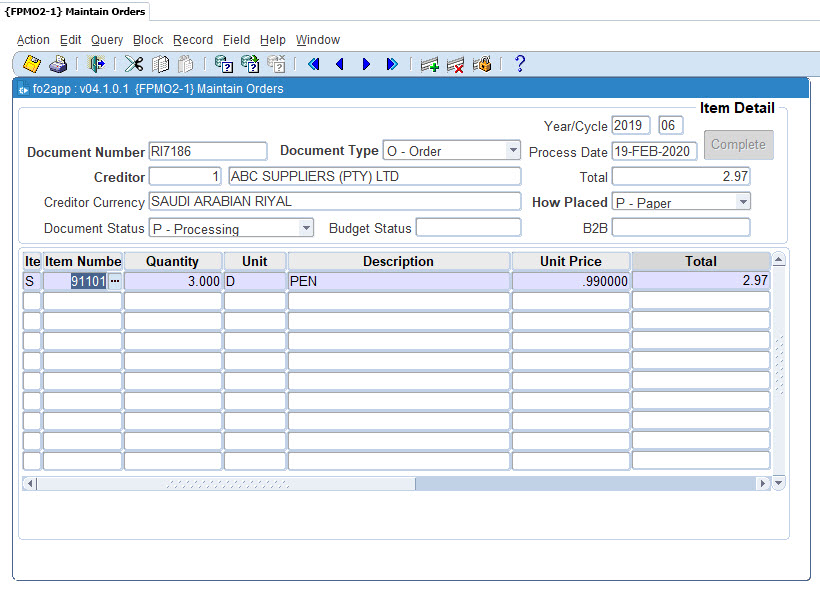Select the Cut (scissors) toolbar icon
The width and height of the screenshot is (820, 589).
point(133,63)
